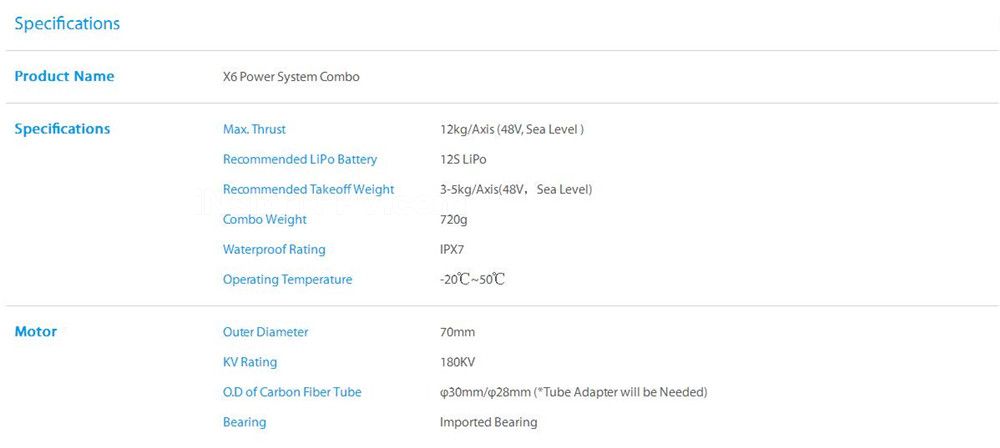Select the X6 Power System Combo text
This screenshot has height=448, width=1000.
pos(291,77)
